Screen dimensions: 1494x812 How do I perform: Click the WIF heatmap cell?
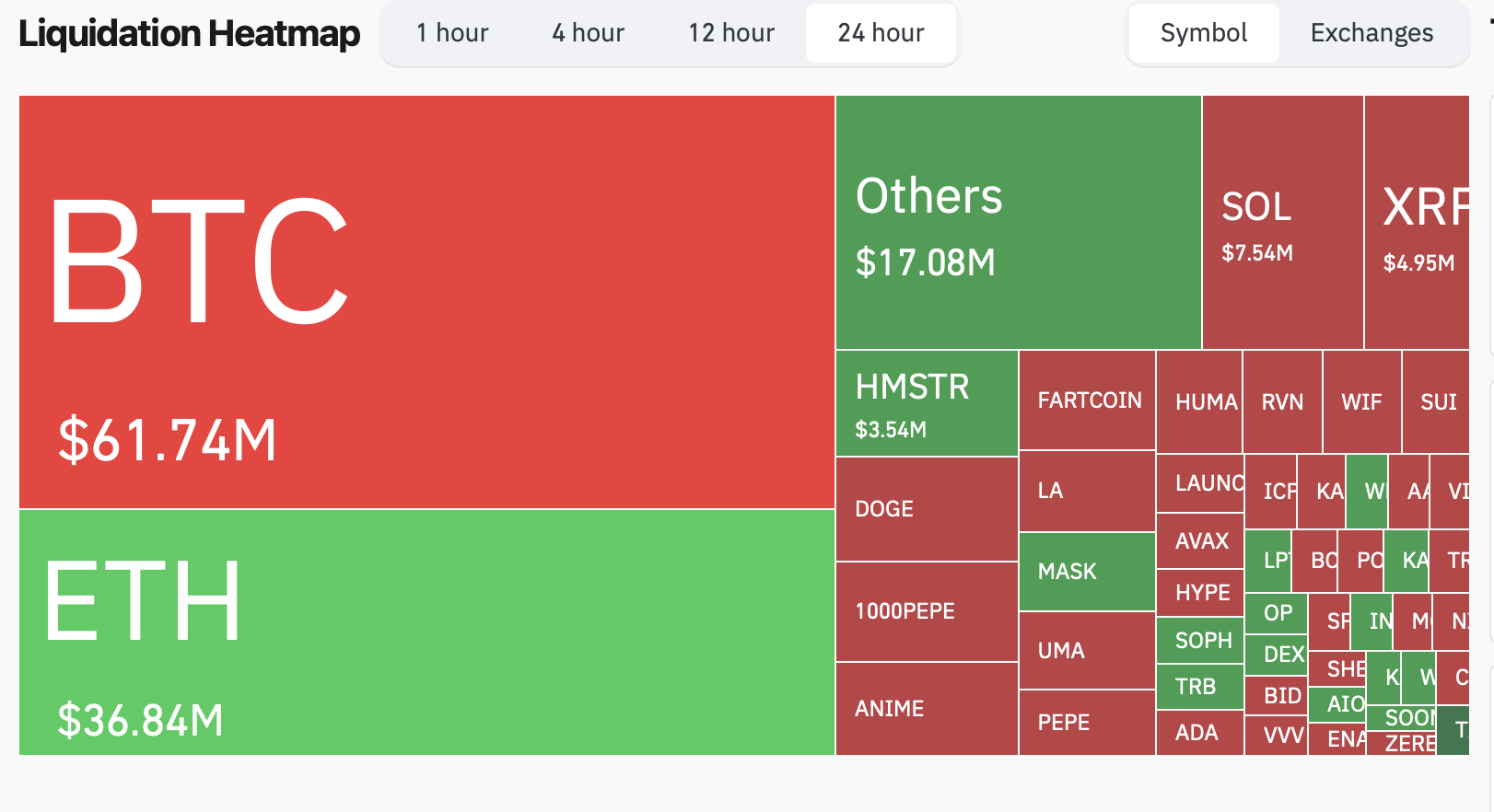1361,401
